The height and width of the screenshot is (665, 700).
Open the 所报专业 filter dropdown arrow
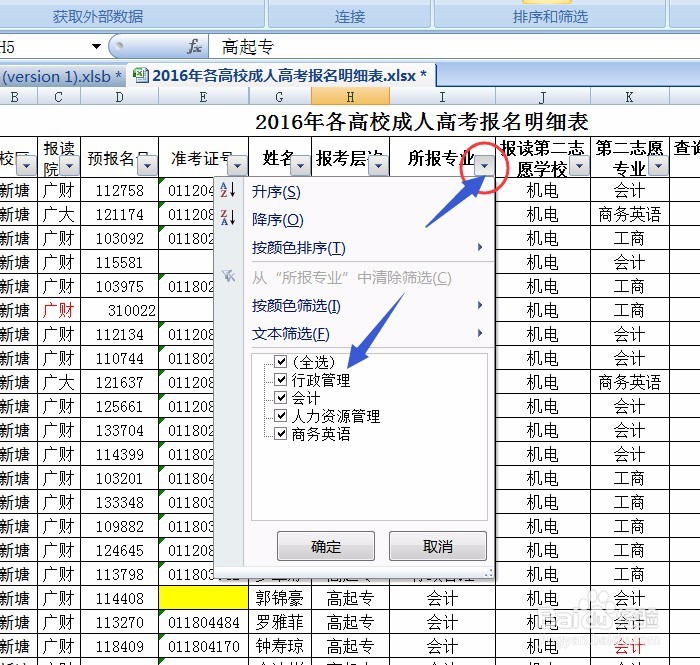point(484,166)
